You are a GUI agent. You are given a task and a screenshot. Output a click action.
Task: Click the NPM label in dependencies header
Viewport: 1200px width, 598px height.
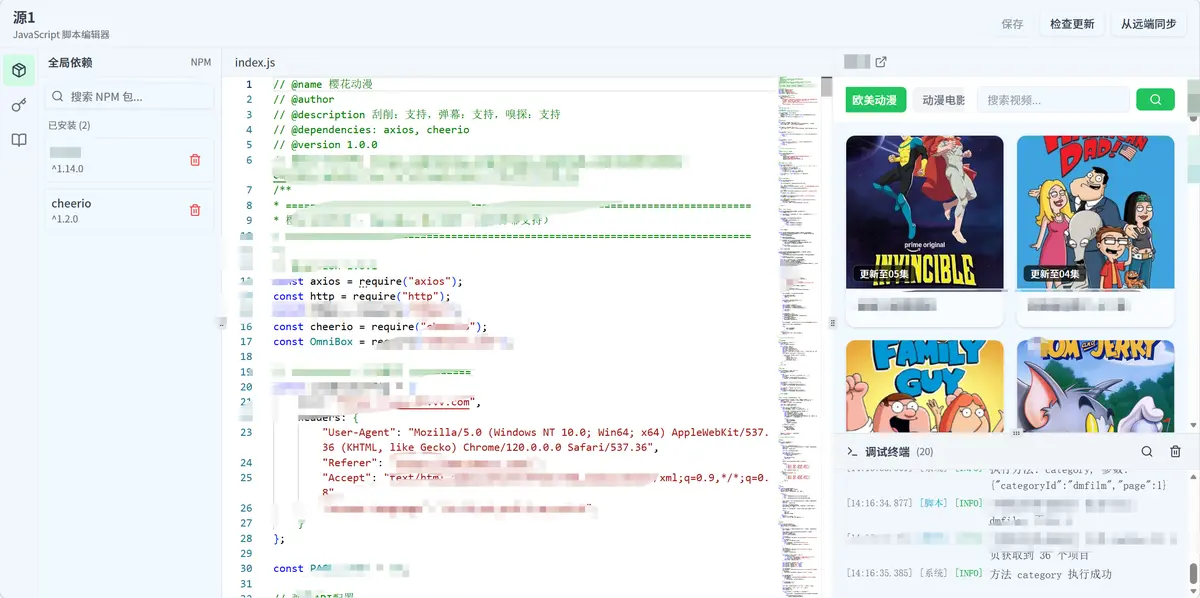tap(201, 62)
